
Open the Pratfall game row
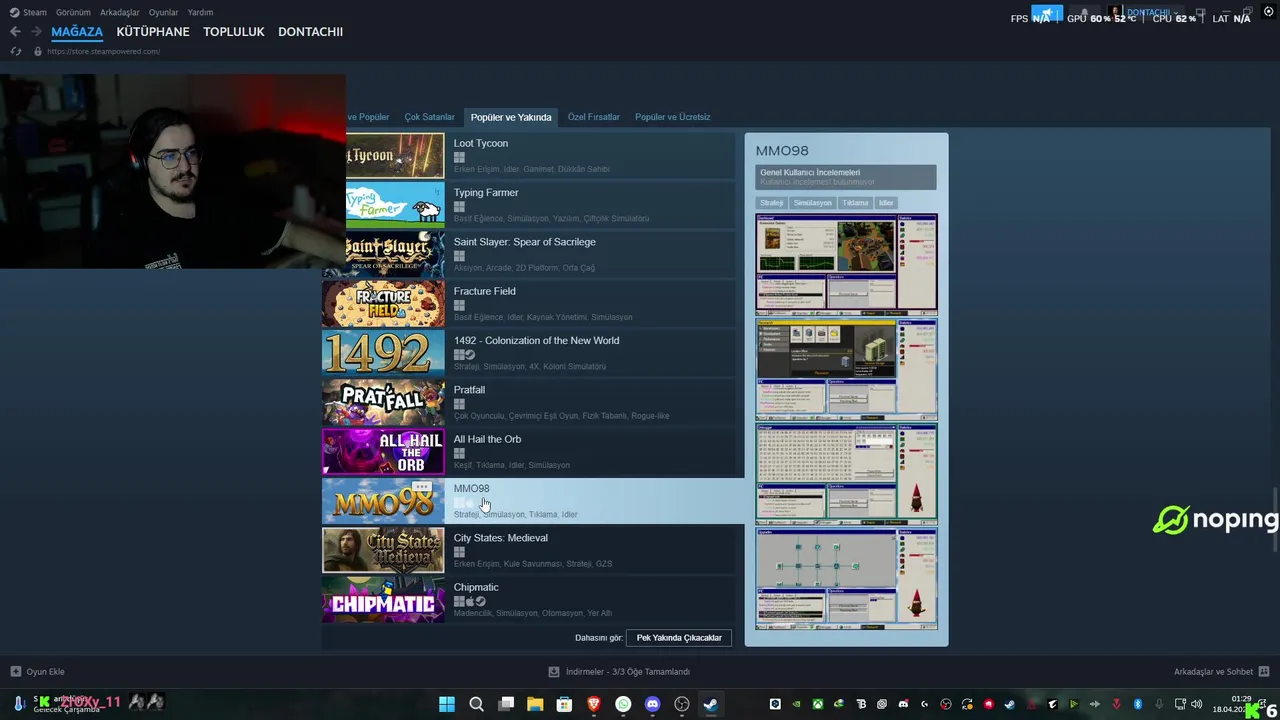point(528,402)
